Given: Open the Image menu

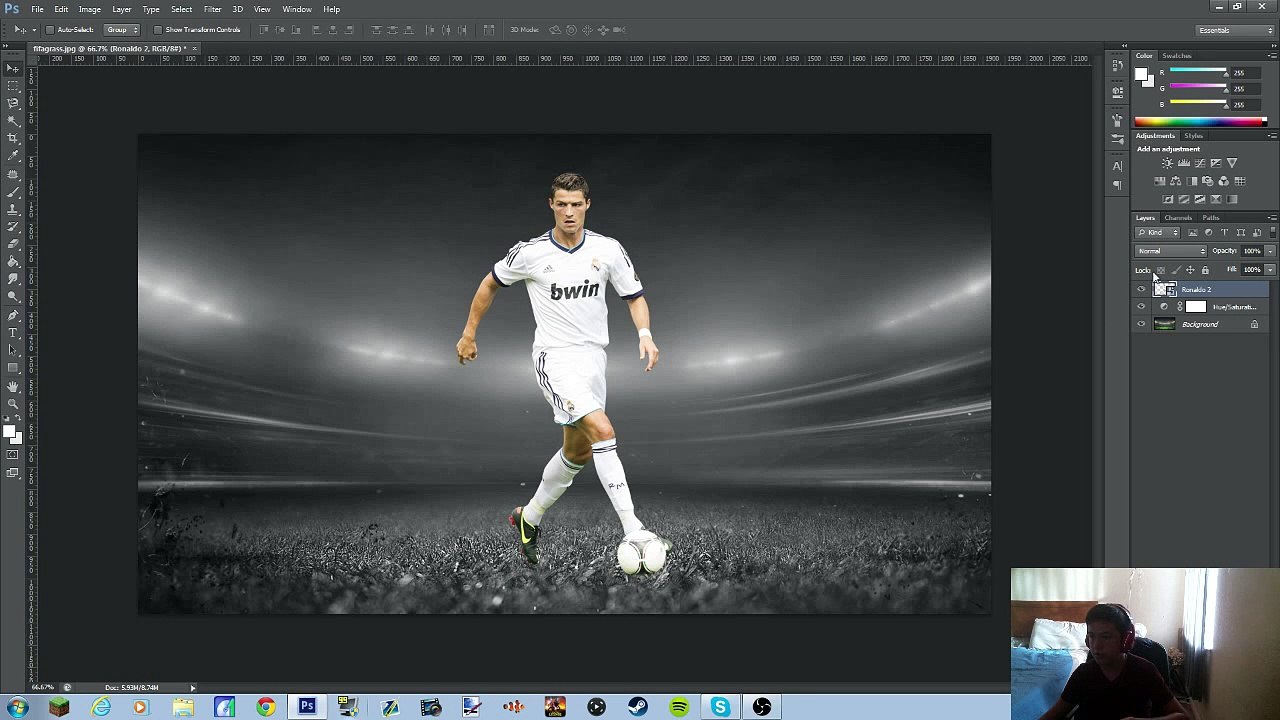Looking at the screenshot, I should (90, 9).
